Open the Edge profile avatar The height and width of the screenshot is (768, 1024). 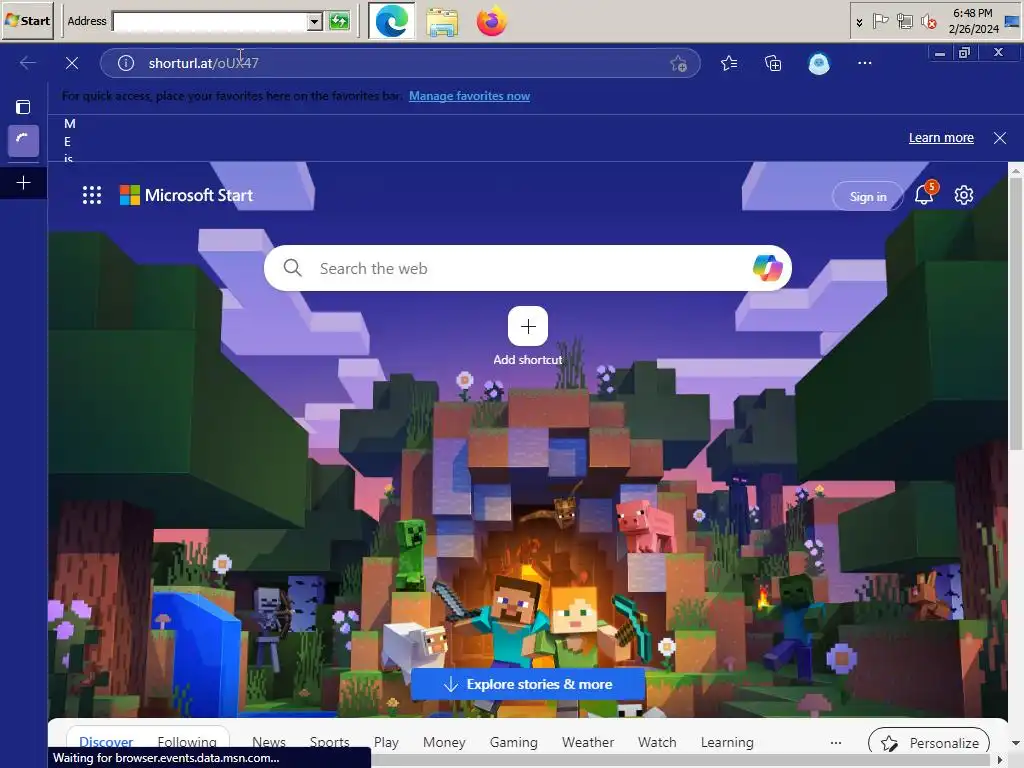click(818, 63)
